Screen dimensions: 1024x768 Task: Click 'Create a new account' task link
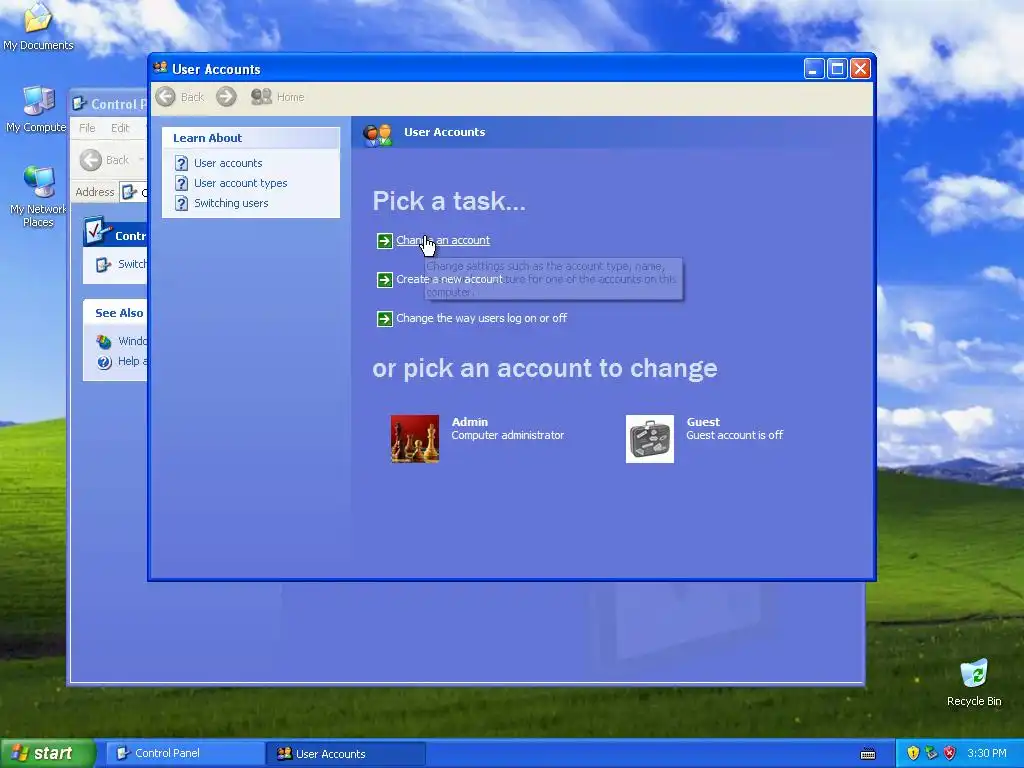pos(449,279)
